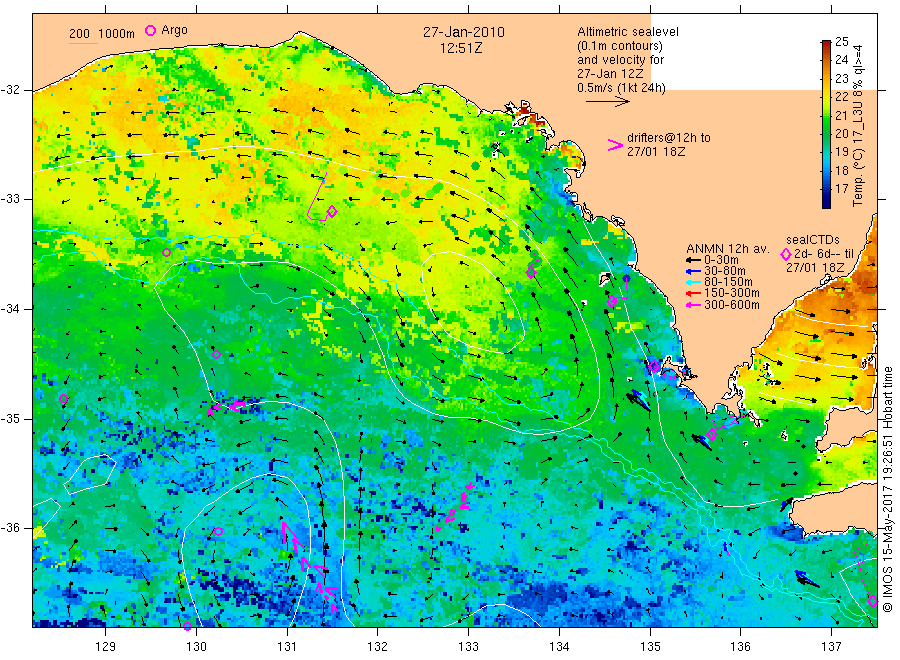
Task: Click the red 150-300m legend arrow
Action: click(x=694, y=293)
